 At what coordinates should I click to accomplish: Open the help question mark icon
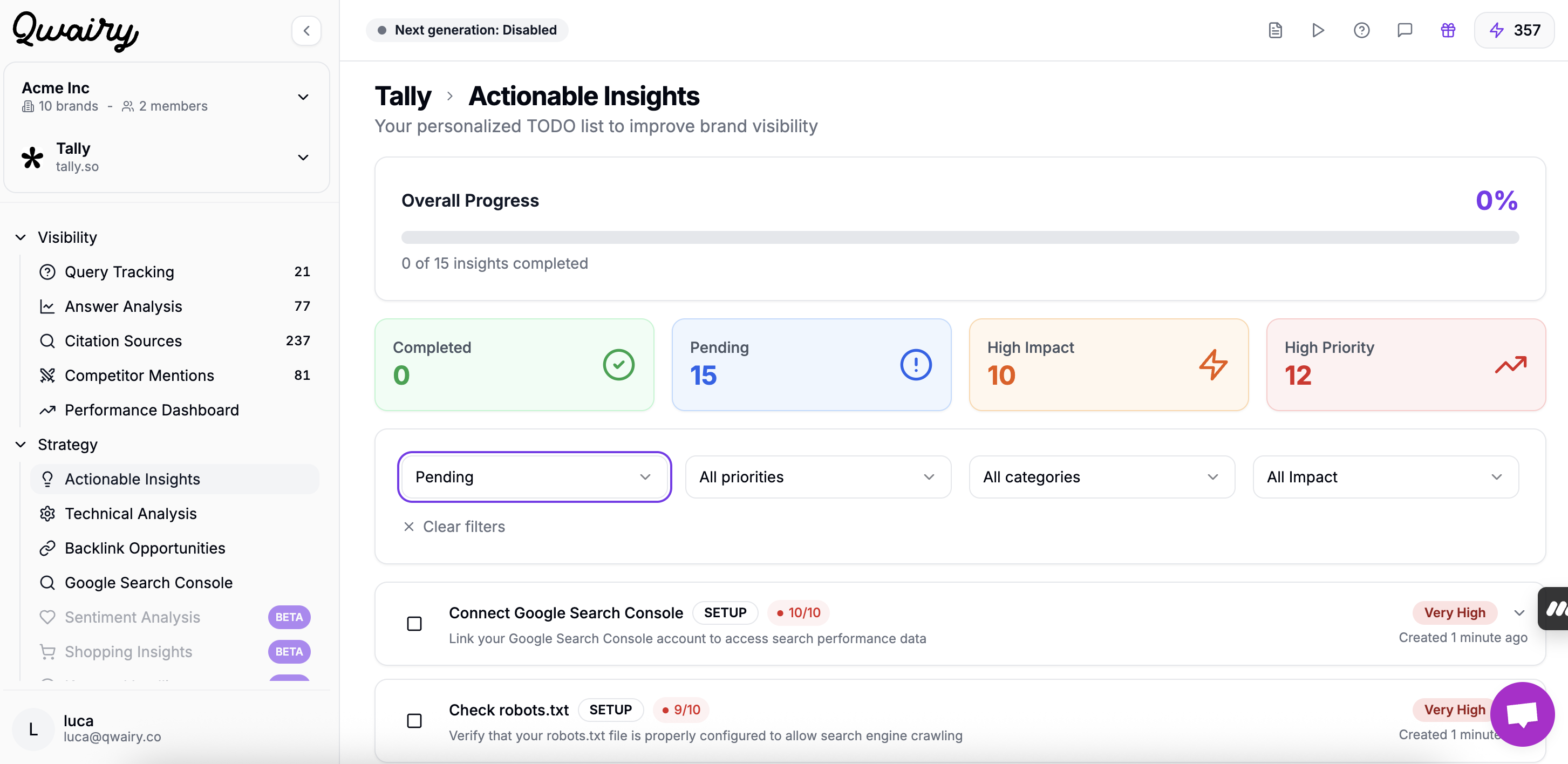pyautogui.click(x=1361, y=30)
